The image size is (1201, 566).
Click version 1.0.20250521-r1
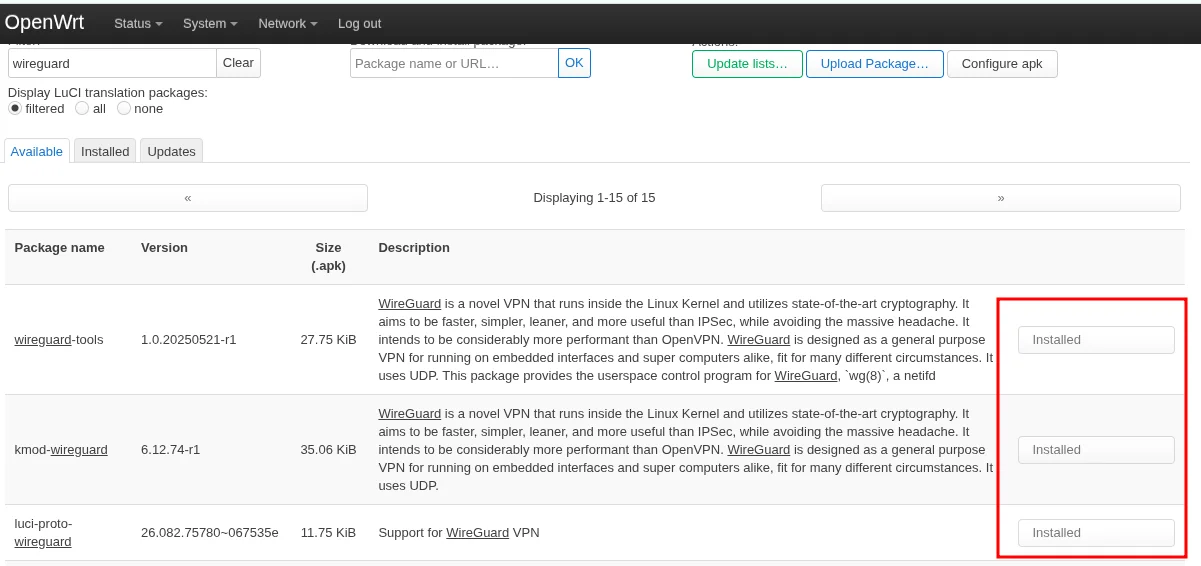189,340
